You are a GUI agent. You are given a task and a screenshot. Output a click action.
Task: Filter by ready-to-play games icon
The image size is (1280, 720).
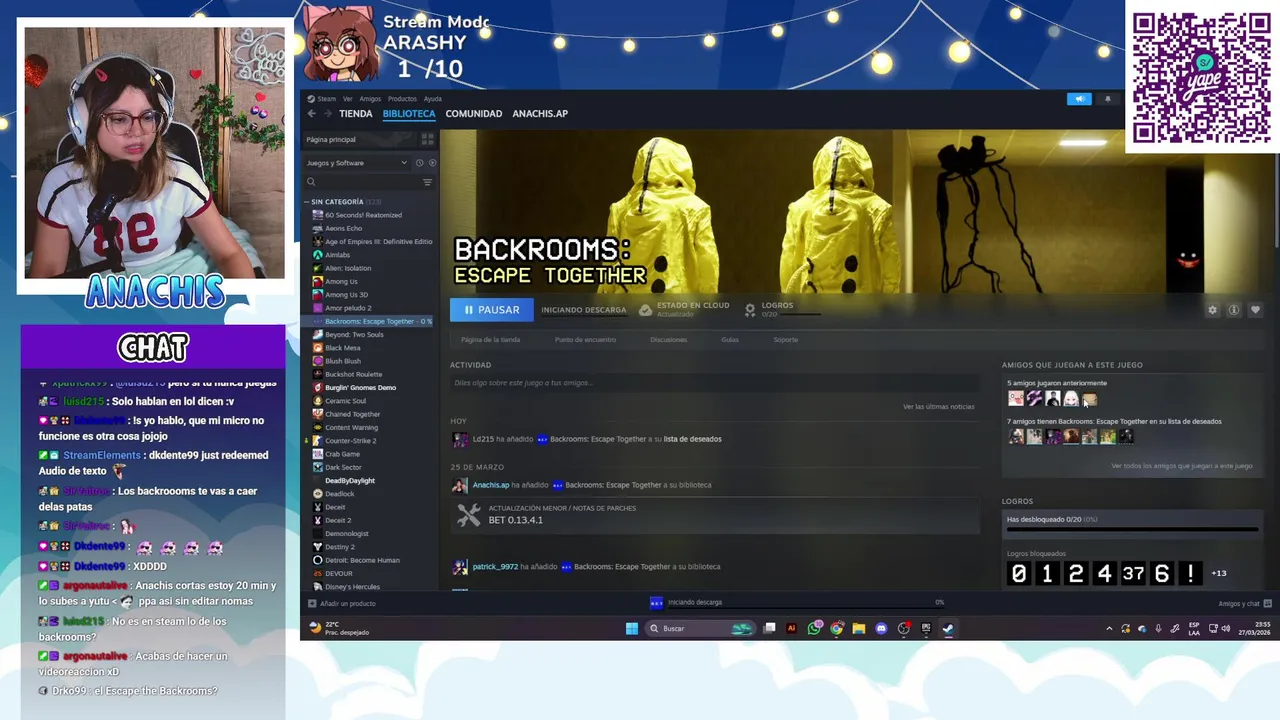pos(431,163)
